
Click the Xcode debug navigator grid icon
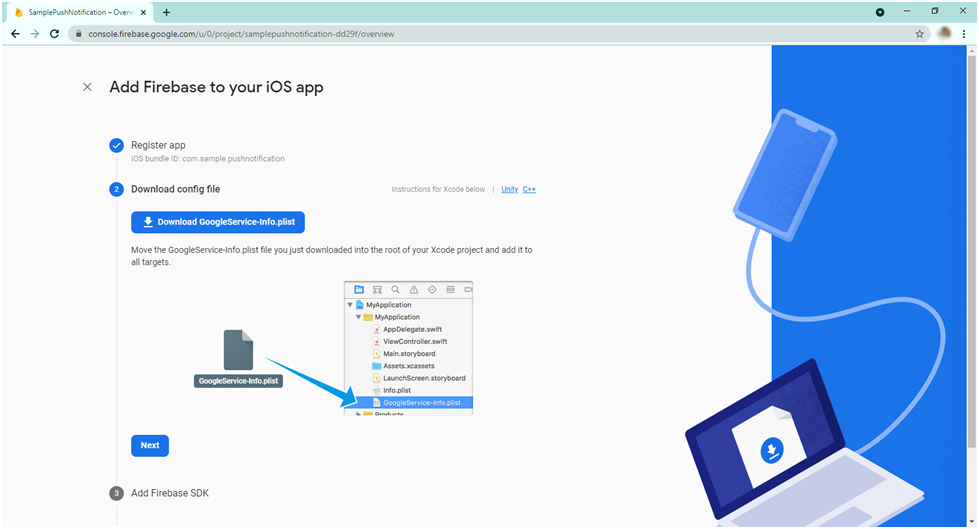(x=450, y=290)
